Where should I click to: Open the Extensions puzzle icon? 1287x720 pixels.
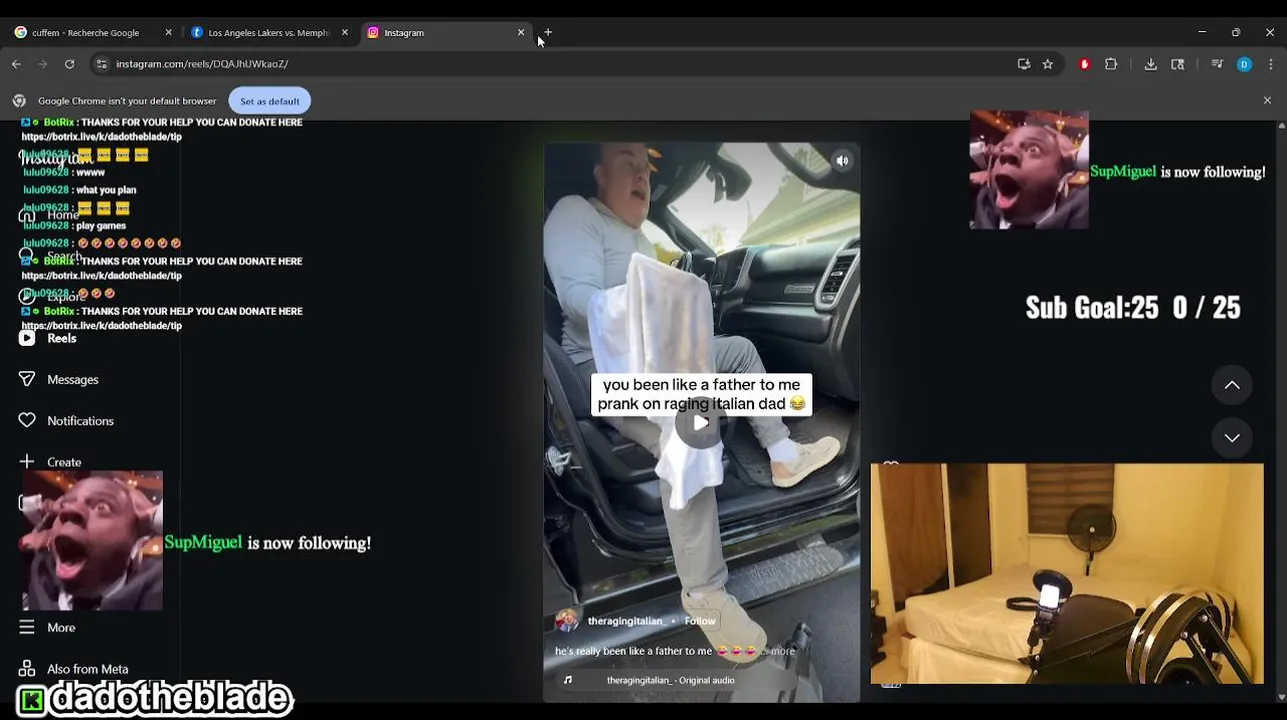coord(1111,64)
